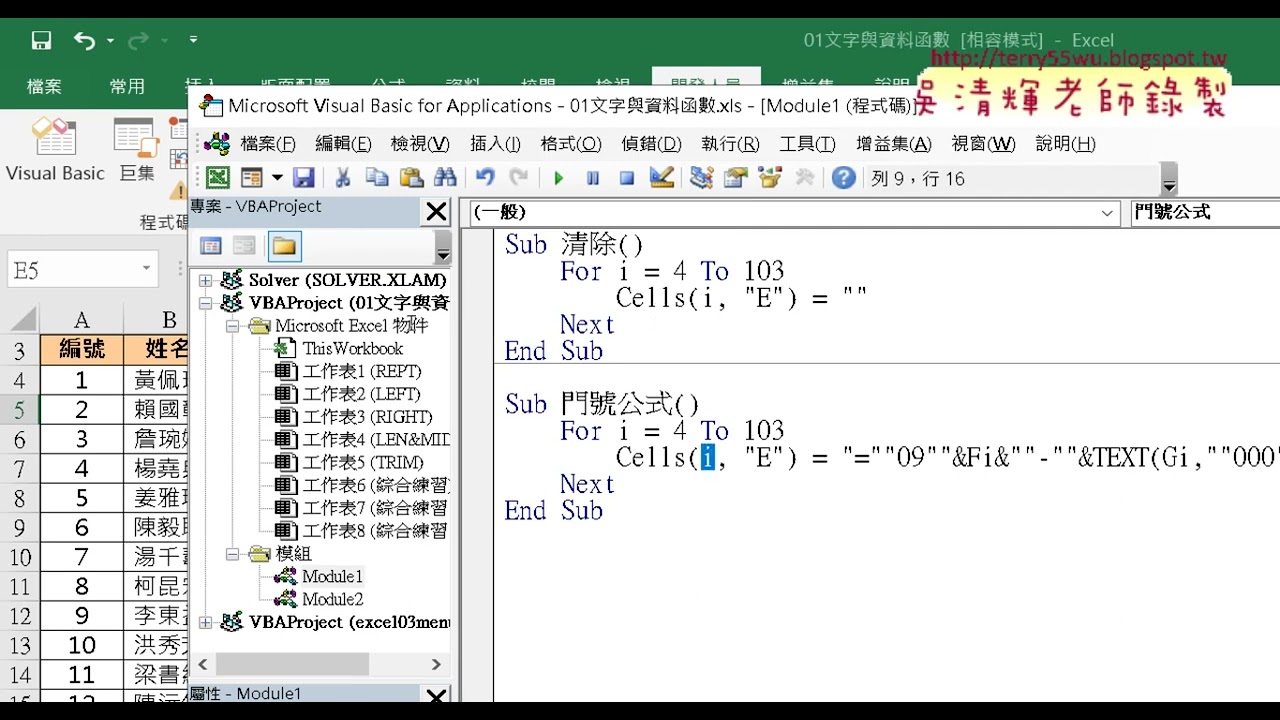Click the View Microsoft Excel toolbar icon
The width and height of the screenshot is (1280, 720).
click(217, 178)
